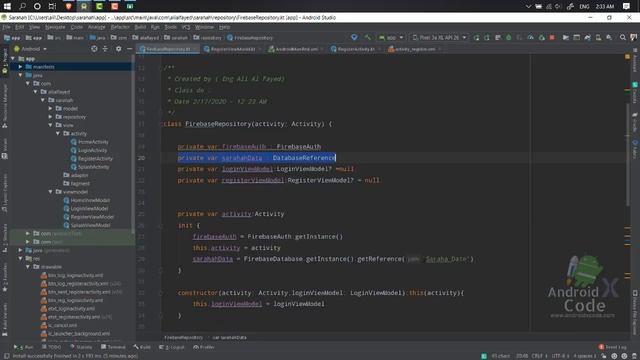Viewport: 640px width, 360px height.
Task: Switch to the AndroidManifest.xml editor tab
Action: [x=296, y=49]
